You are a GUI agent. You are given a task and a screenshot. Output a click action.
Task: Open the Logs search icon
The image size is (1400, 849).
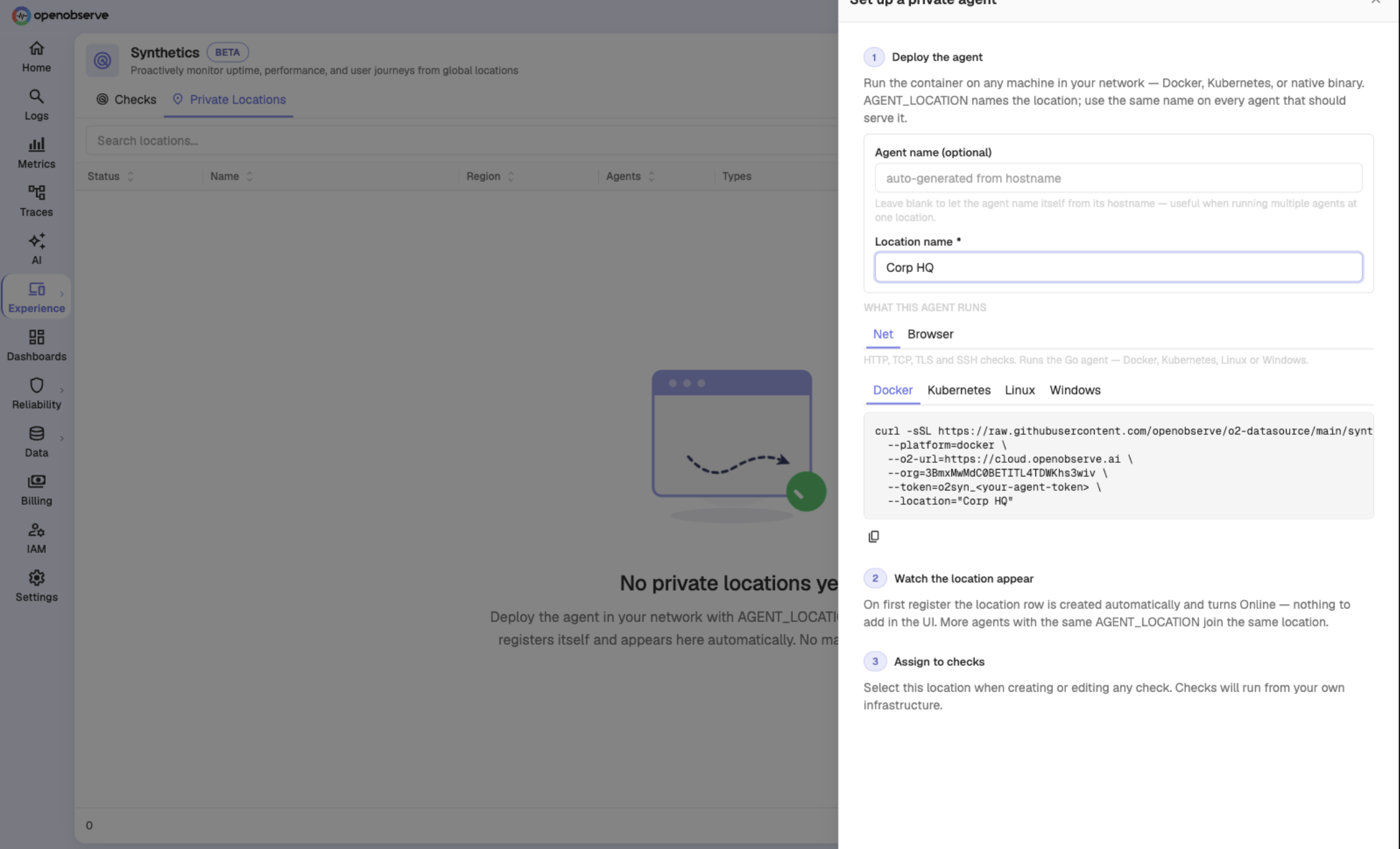coord(37,97)
